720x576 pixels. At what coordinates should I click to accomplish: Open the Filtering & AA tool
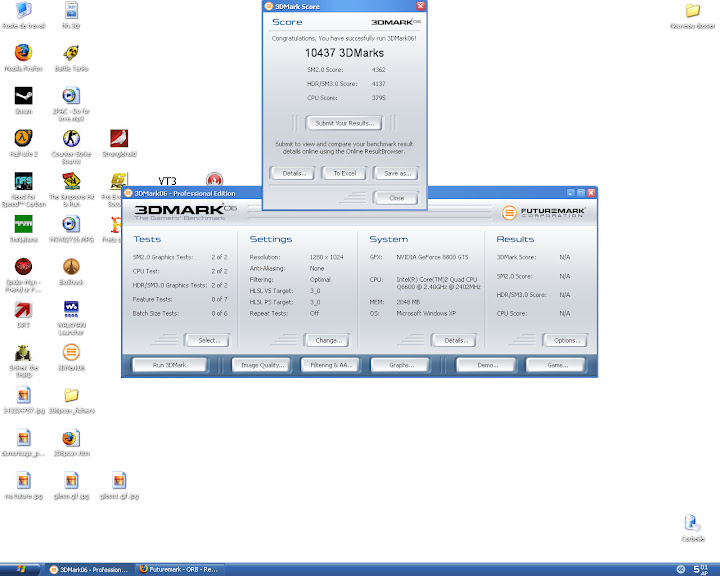(330, 365)
